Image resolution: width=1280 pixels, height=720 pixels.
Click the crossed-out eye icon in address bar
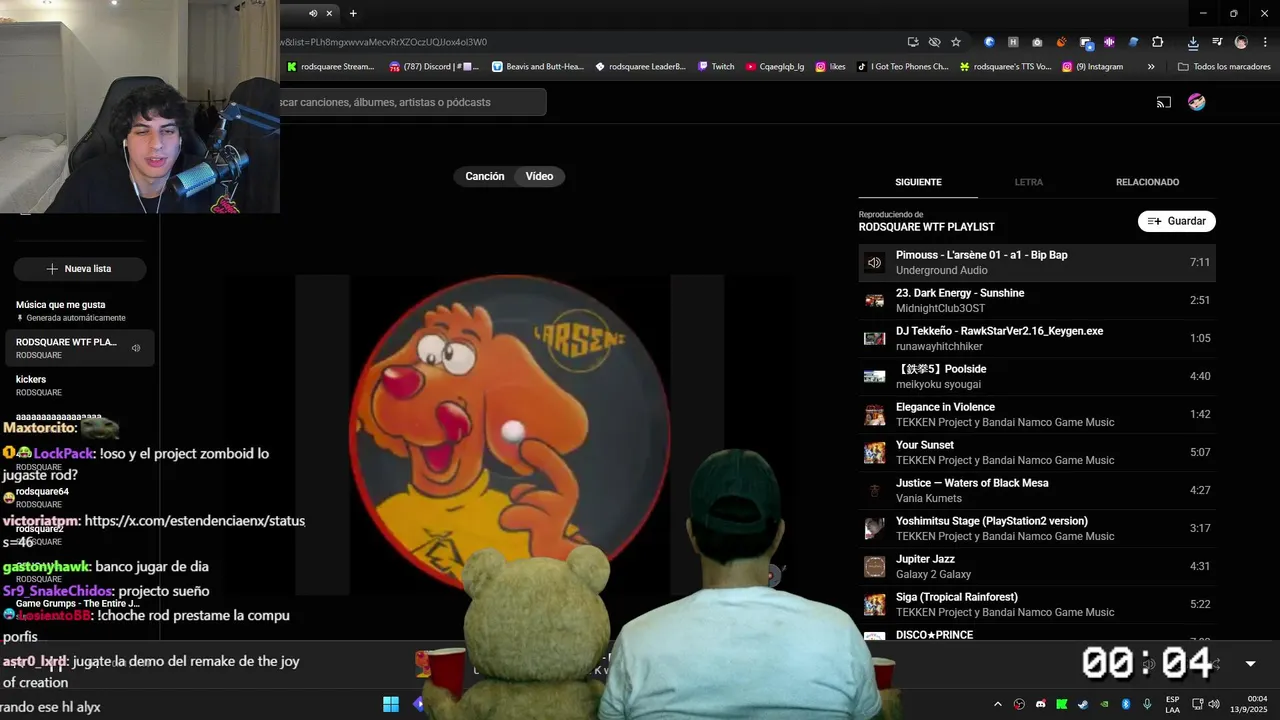[934, 42]
